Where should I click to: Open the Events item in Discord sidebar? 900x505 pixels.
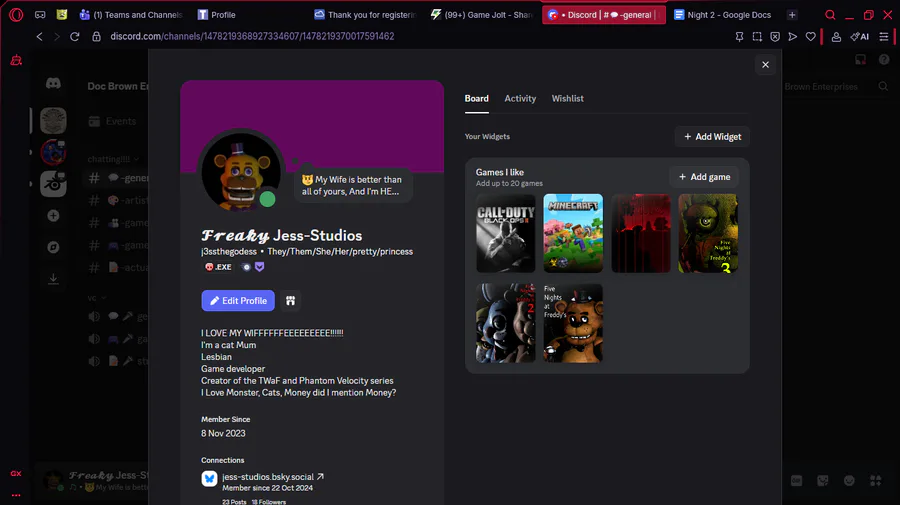pyautogui.click(x=112, y=121)
